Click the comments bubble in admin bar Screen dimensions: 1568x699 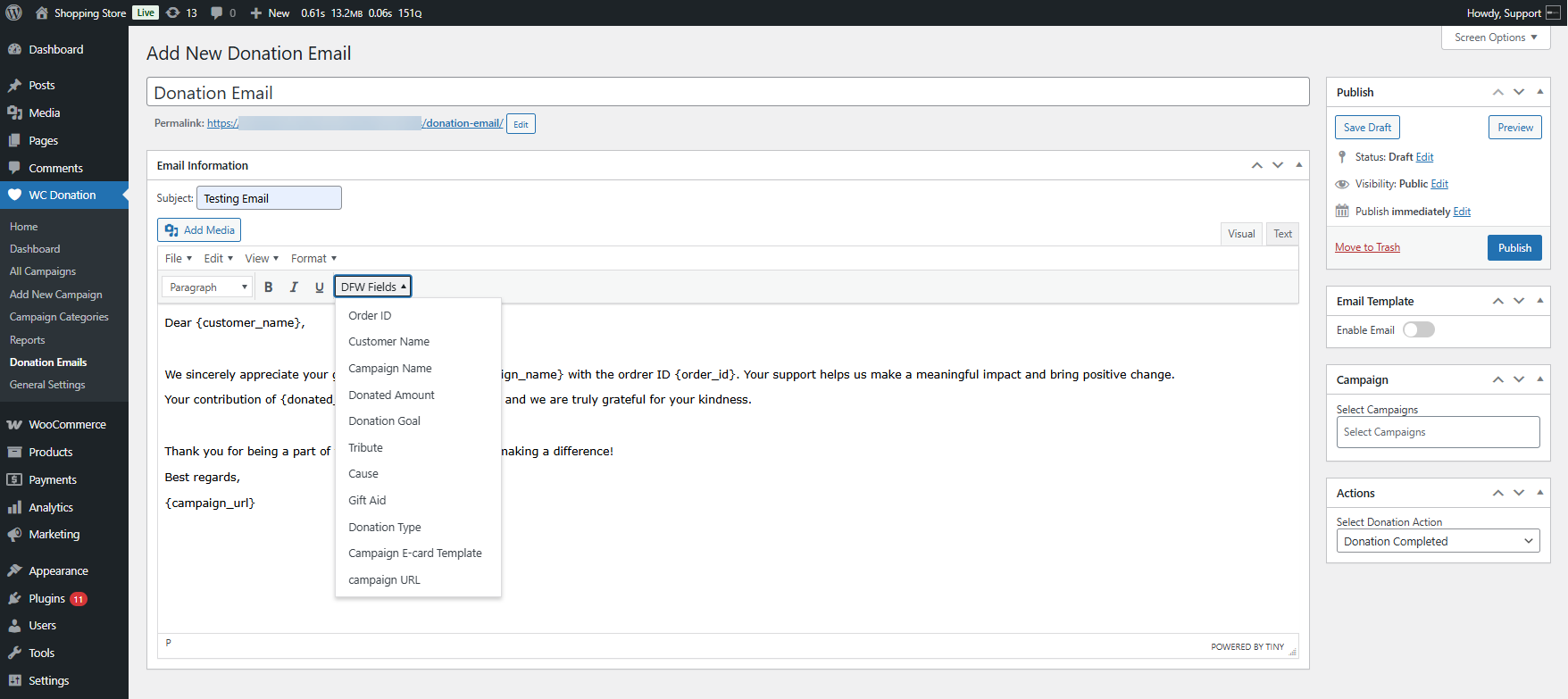pyautogui.click(x=222, y=12)
